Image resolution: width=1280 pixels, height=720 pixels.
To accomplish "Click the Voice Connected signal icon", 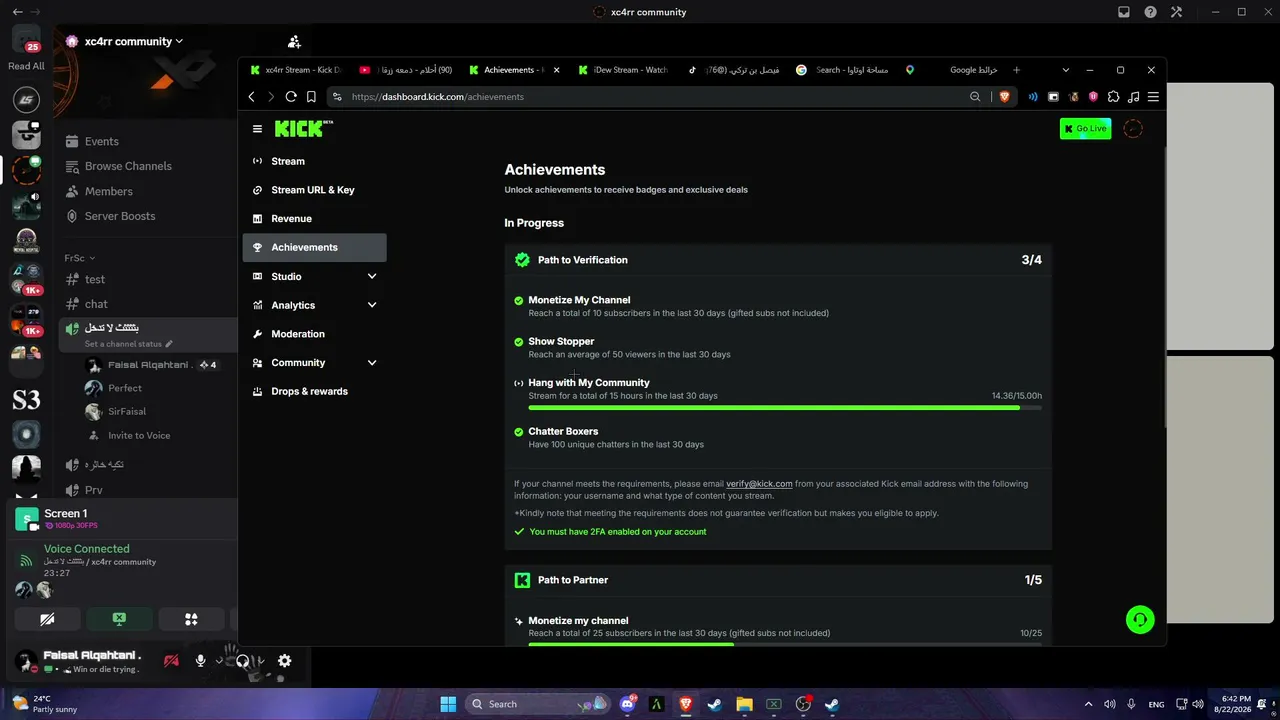I will pyautogui.click(x=26, y=561).
